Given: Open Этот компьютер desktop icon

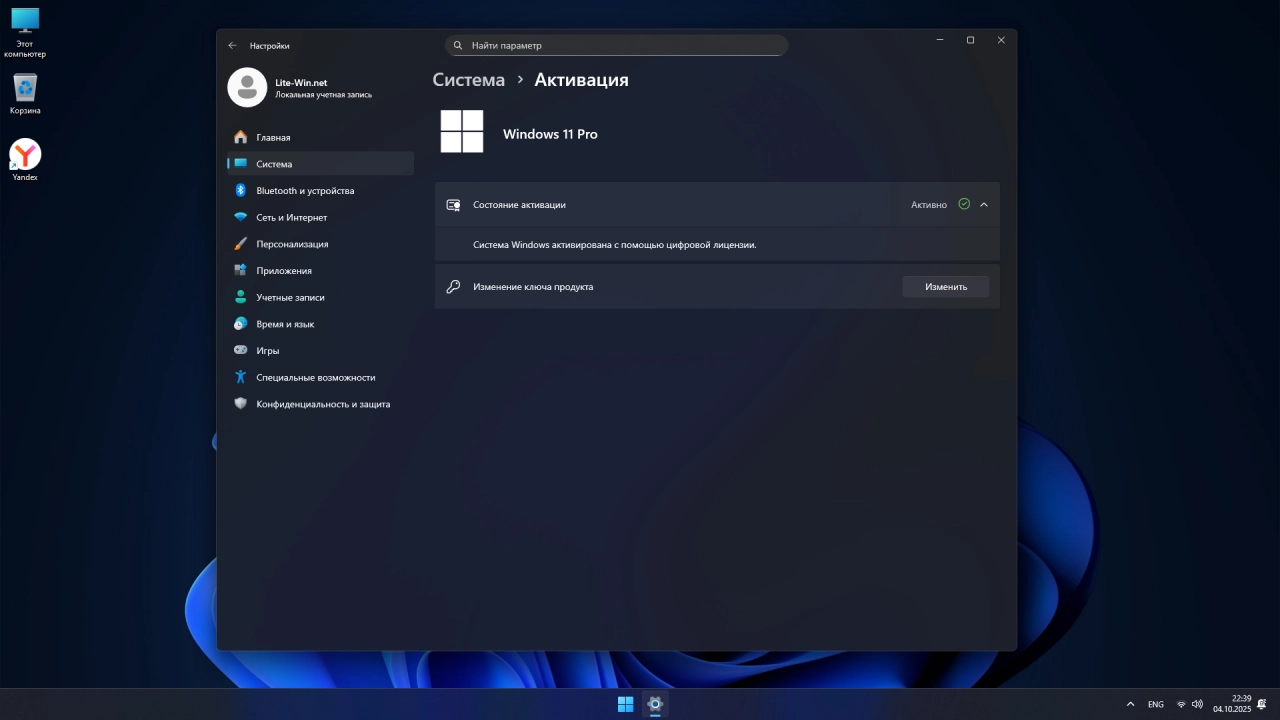Looking at the screenshot, I should click(25, 33).
